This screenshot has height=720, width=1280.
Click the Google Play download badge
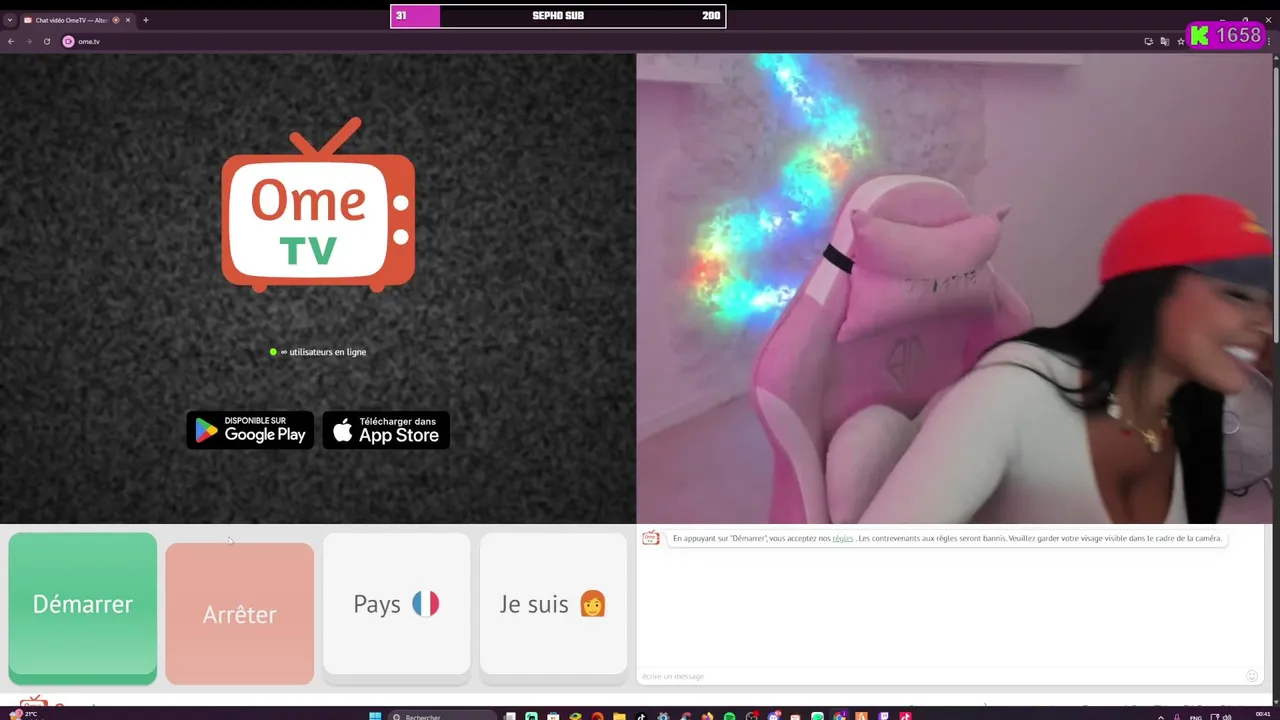click(x=250, y=430)
